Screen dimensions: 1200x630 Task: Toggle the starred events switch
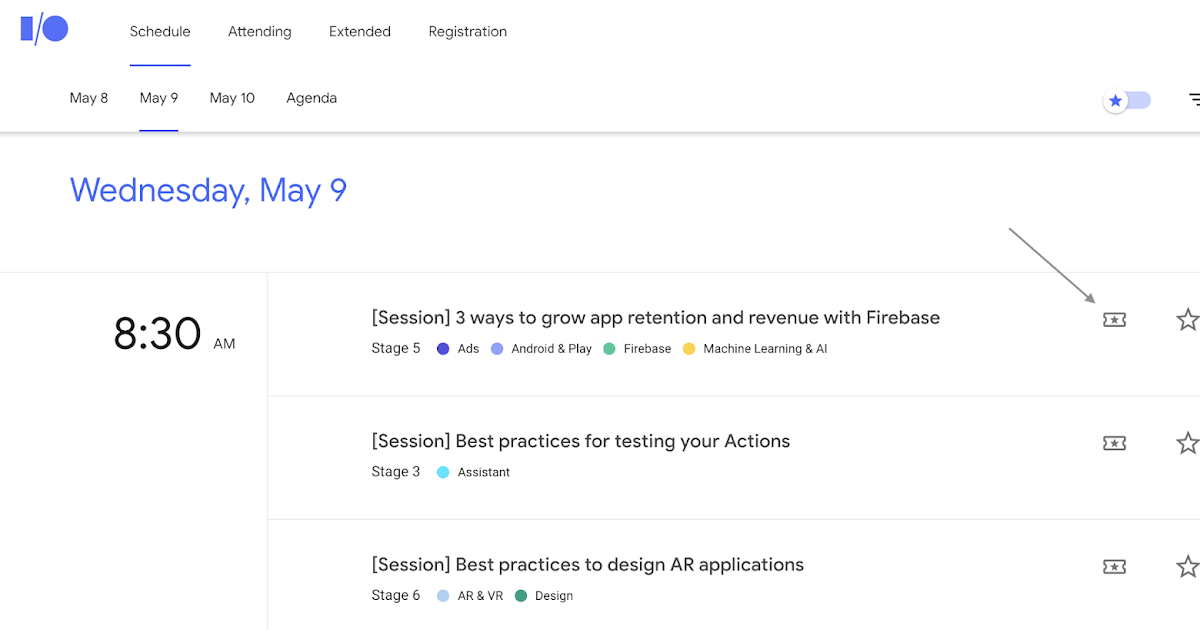click(x=1127, y=101)
